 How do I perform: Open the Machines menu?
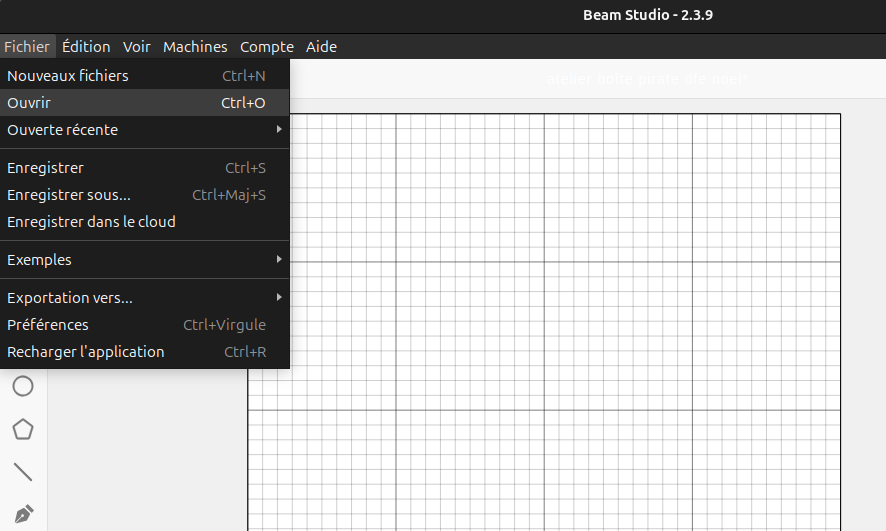click(x=195, y=47)
